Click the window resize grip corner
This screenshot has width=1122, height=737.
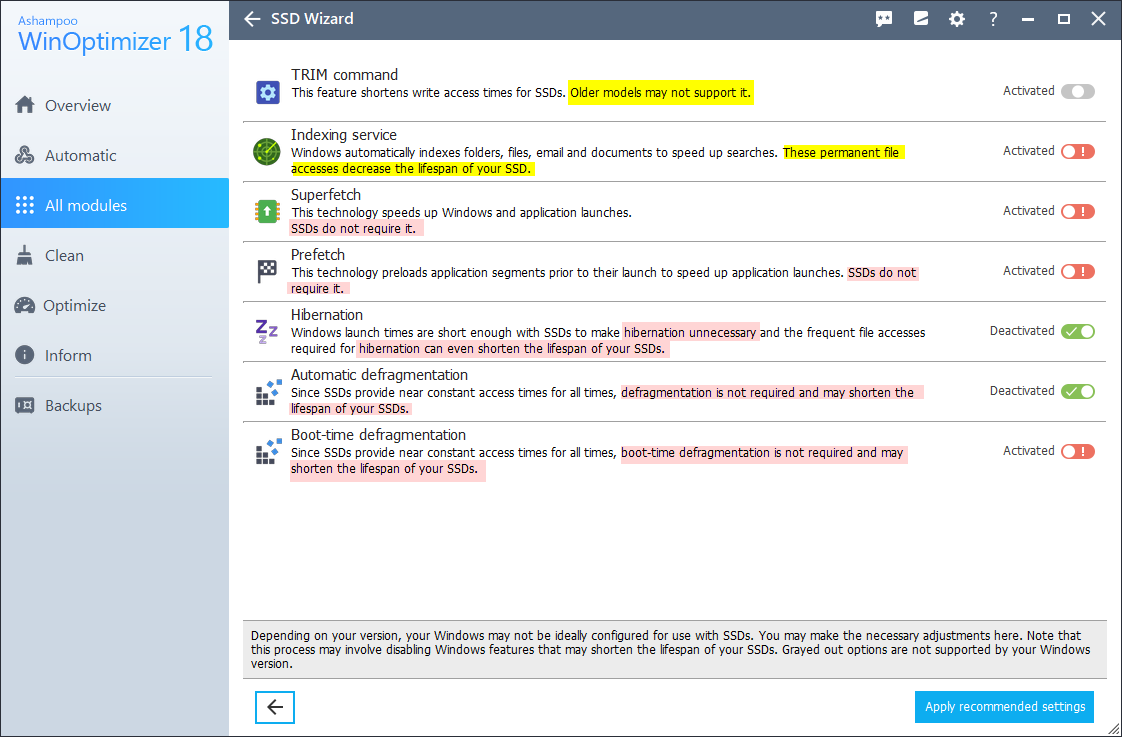tap(1113, 729)
